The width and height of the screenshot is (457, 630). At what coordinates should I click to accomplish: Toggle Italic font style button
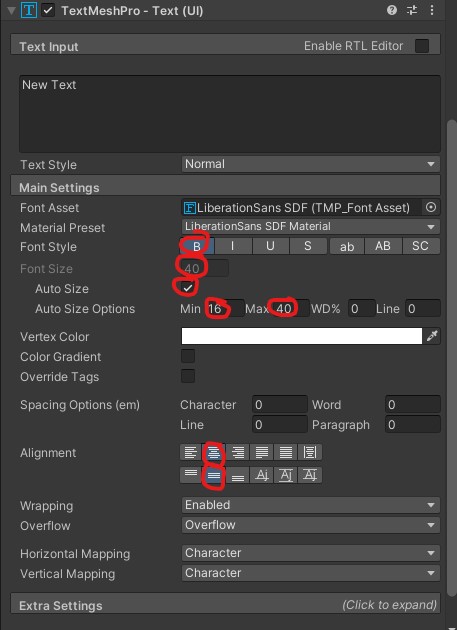pyautogui.click(x=233, y=246)
